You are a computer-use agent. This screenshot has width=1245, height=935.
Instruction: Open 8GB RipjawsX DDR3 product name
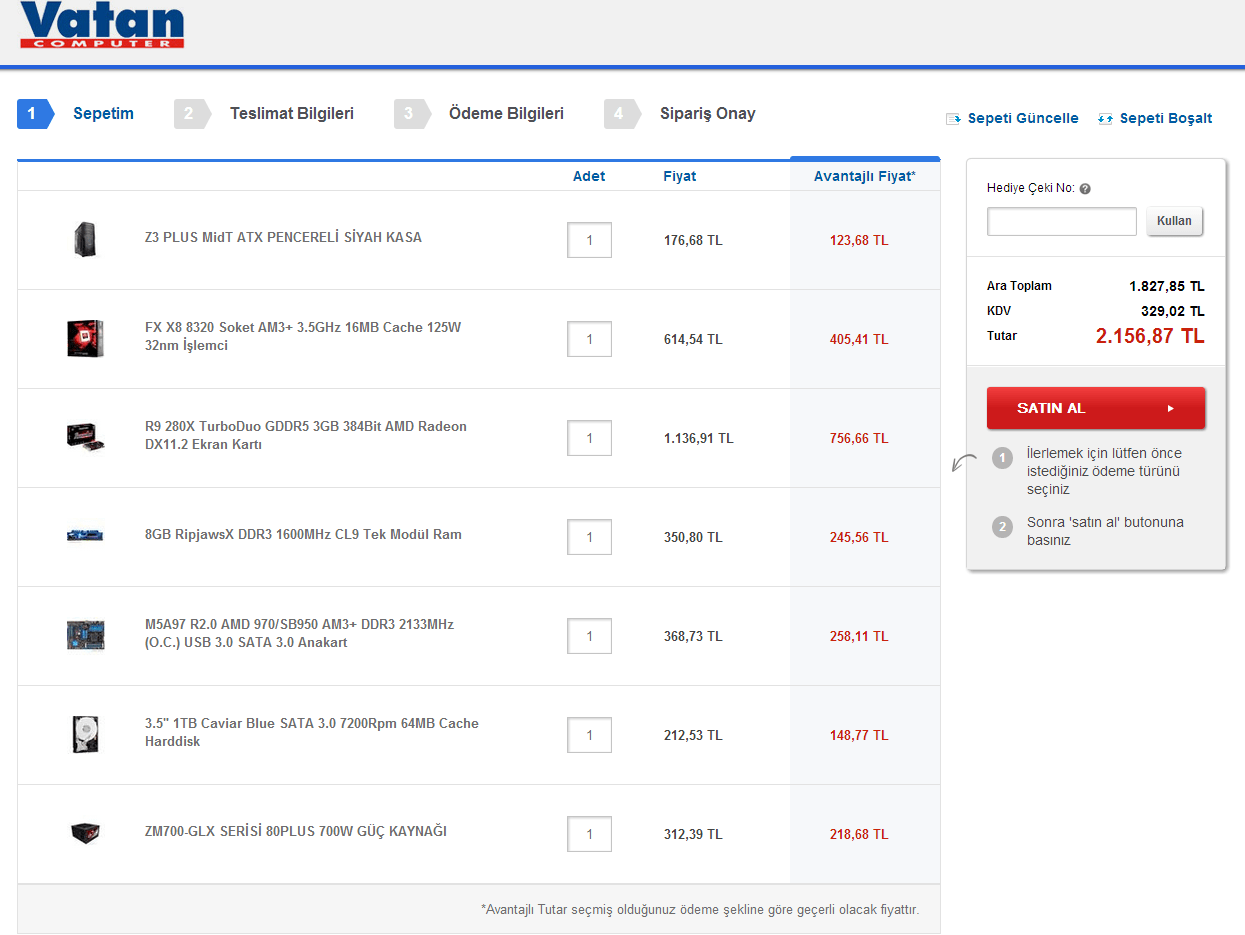pos(303,534)
